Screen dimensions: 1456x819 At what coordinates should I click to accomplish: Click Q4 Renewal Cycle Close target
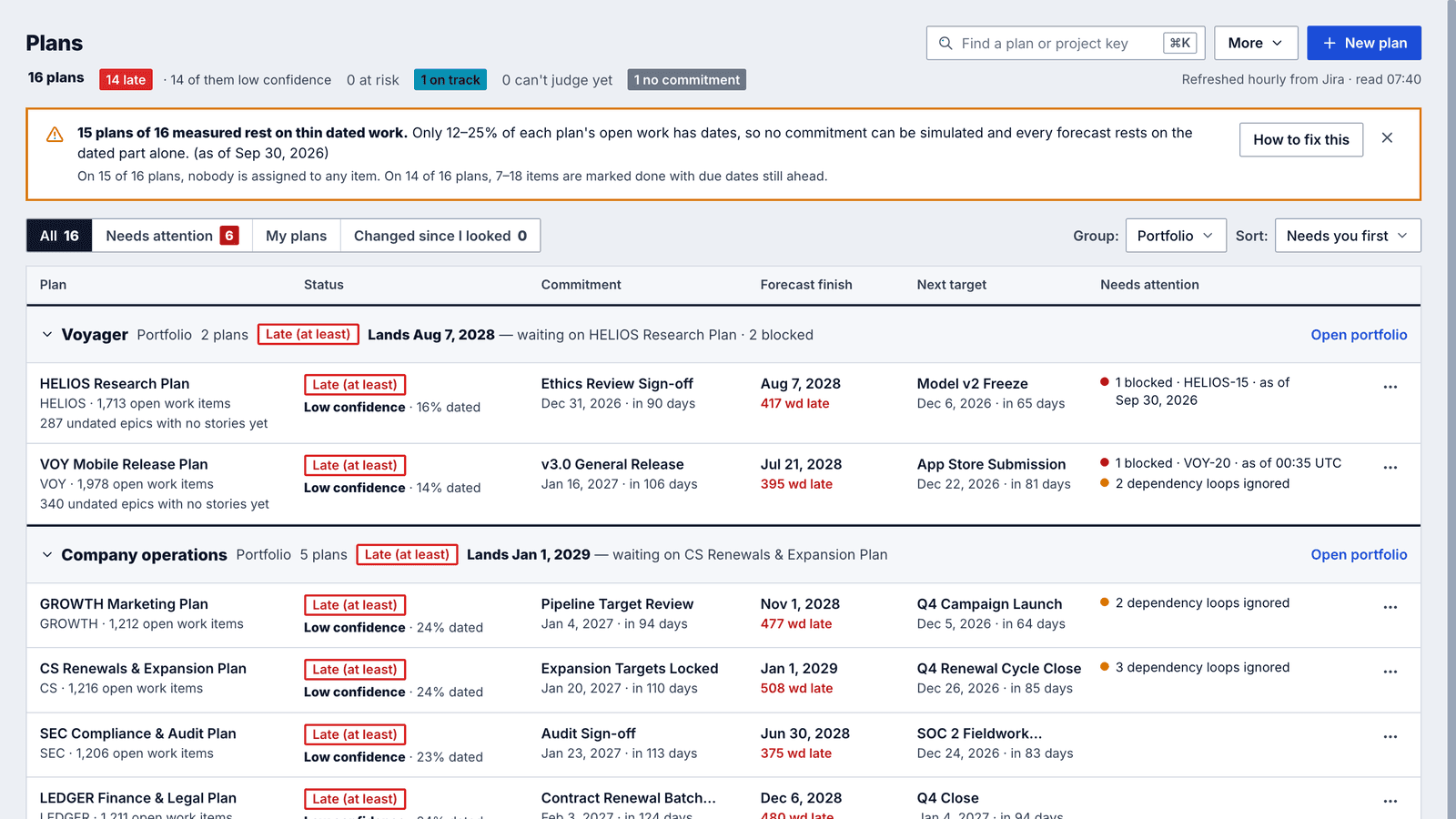[x=999, y=669]
